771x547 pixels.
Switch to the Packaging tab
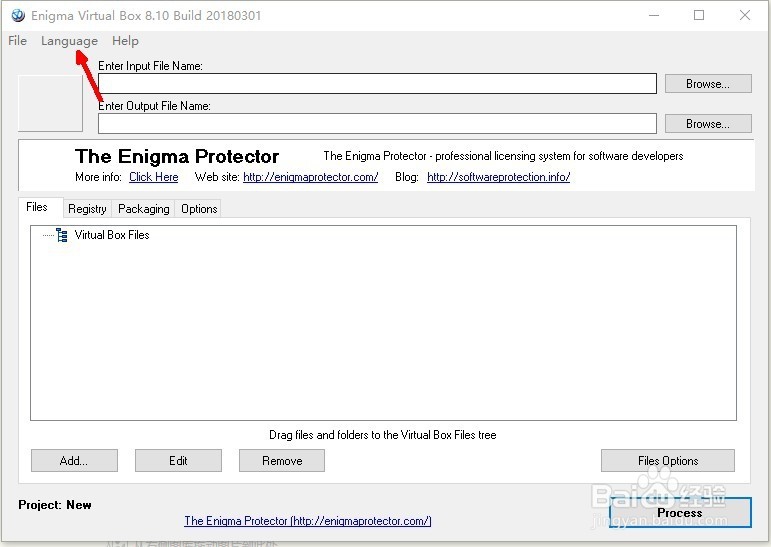(x=144, y=209)
